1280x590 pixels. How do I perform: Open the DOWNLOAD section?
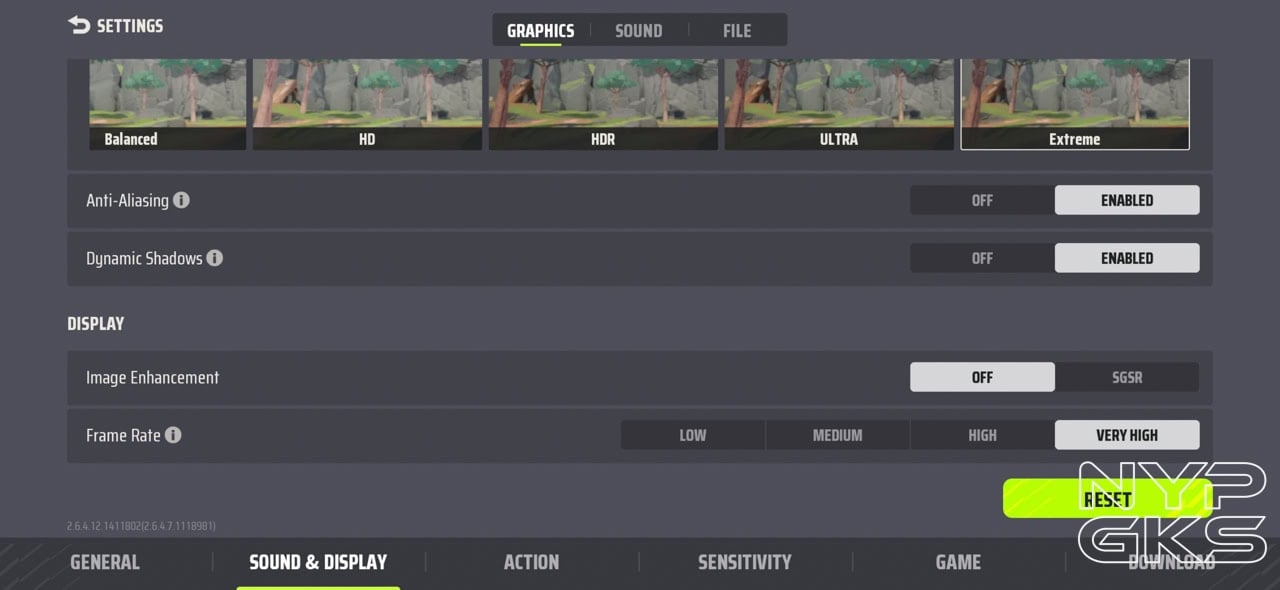[1171, 562]
